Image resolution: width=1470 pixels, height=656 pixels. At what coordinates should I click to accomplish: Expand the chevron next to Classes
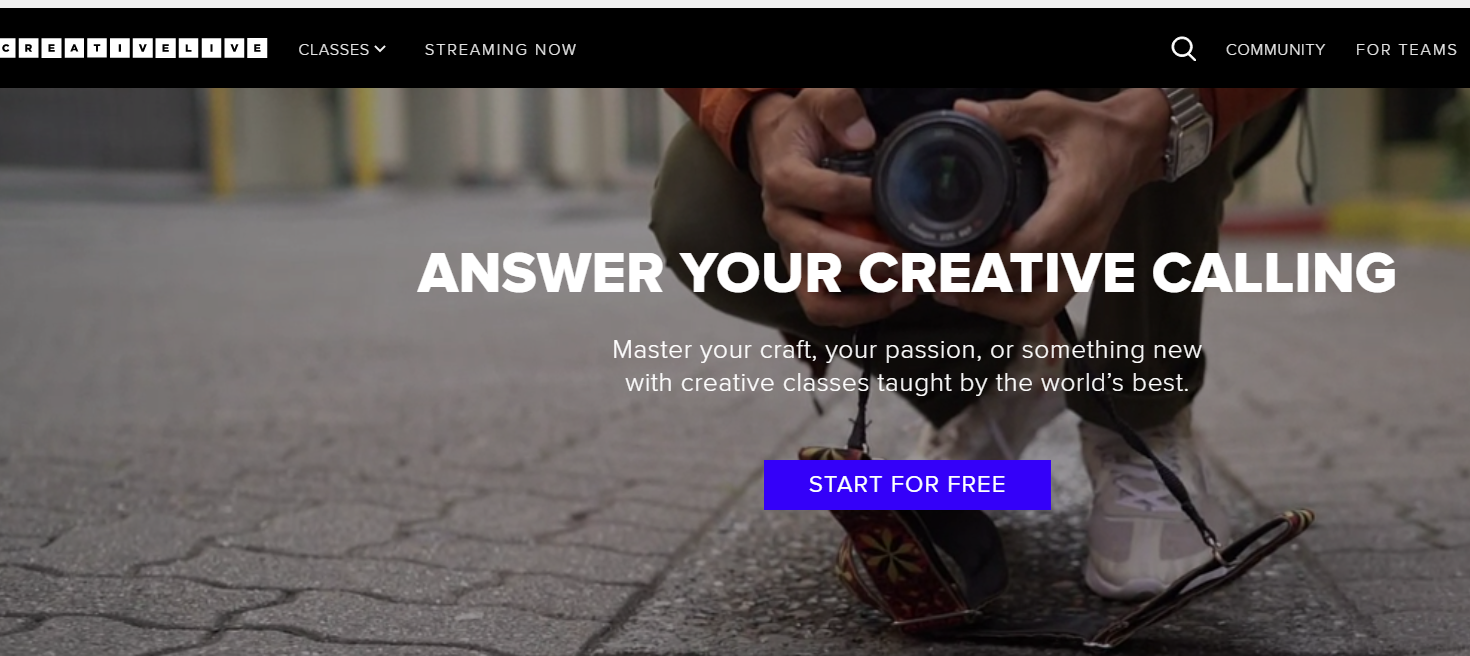point(380,49)
